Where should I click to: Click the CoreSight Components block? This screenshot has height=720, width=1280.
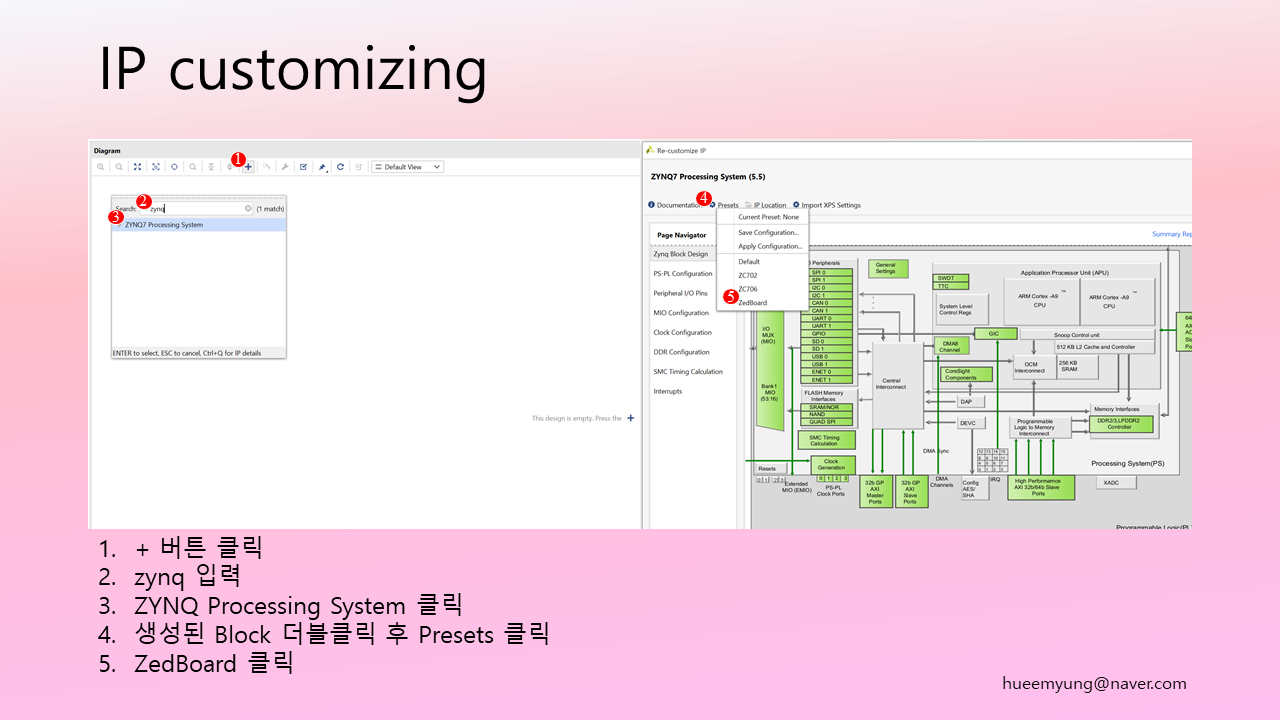[967, 374]
